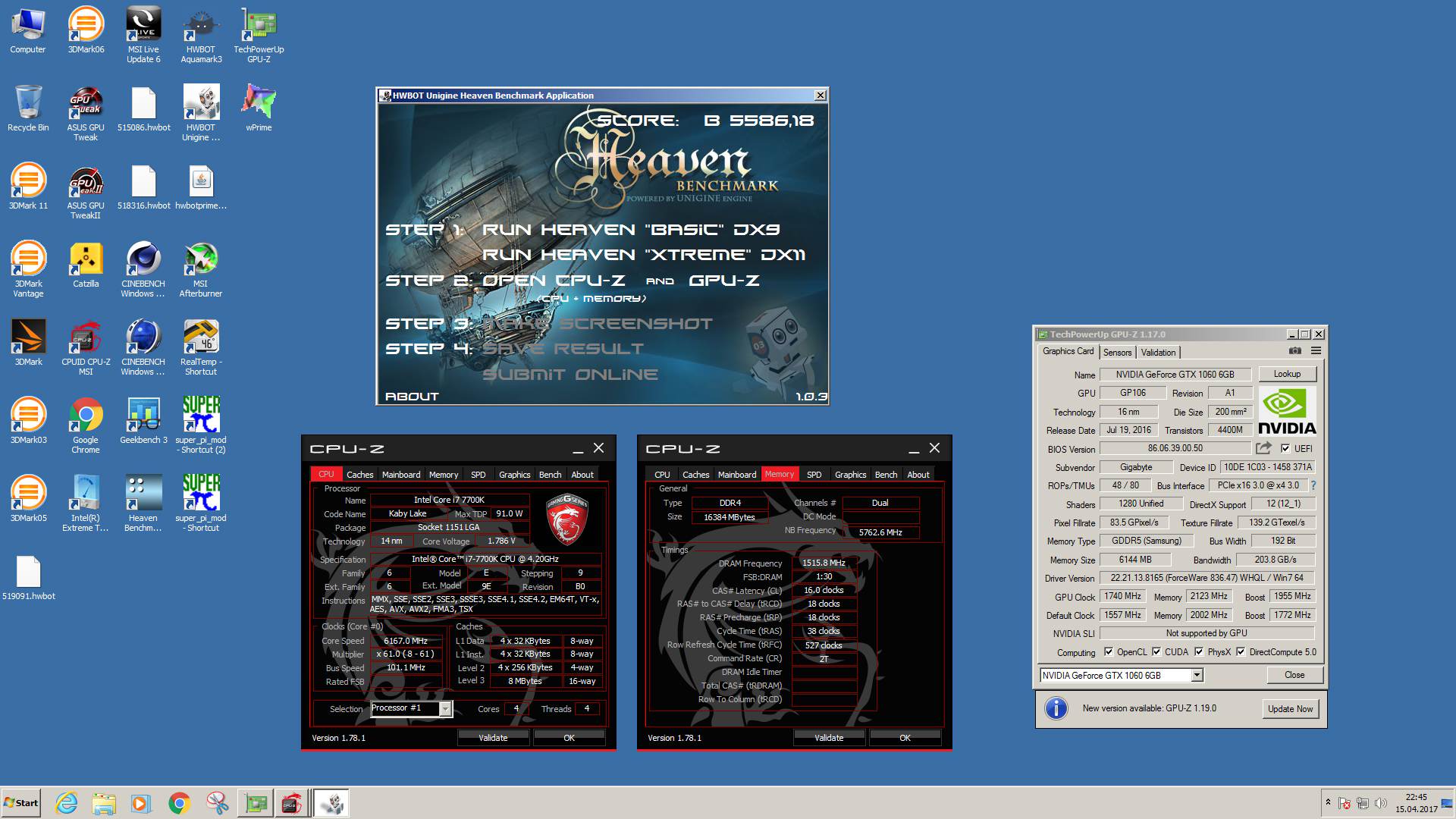This screenshot has height=819, width=1456.
Task: Click Update Now in GPU-Z
Action: pyautogui.click(x=1290, y=709)
